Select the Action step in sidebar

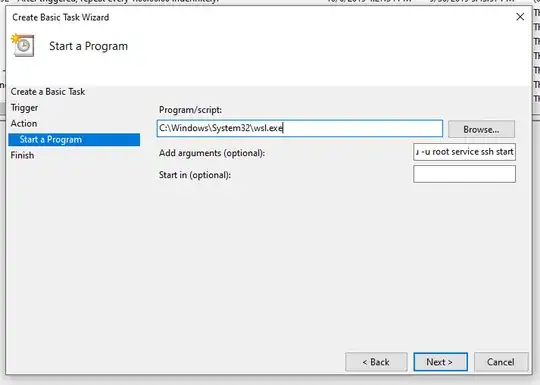pyautogui.click(x=24, y=123)
